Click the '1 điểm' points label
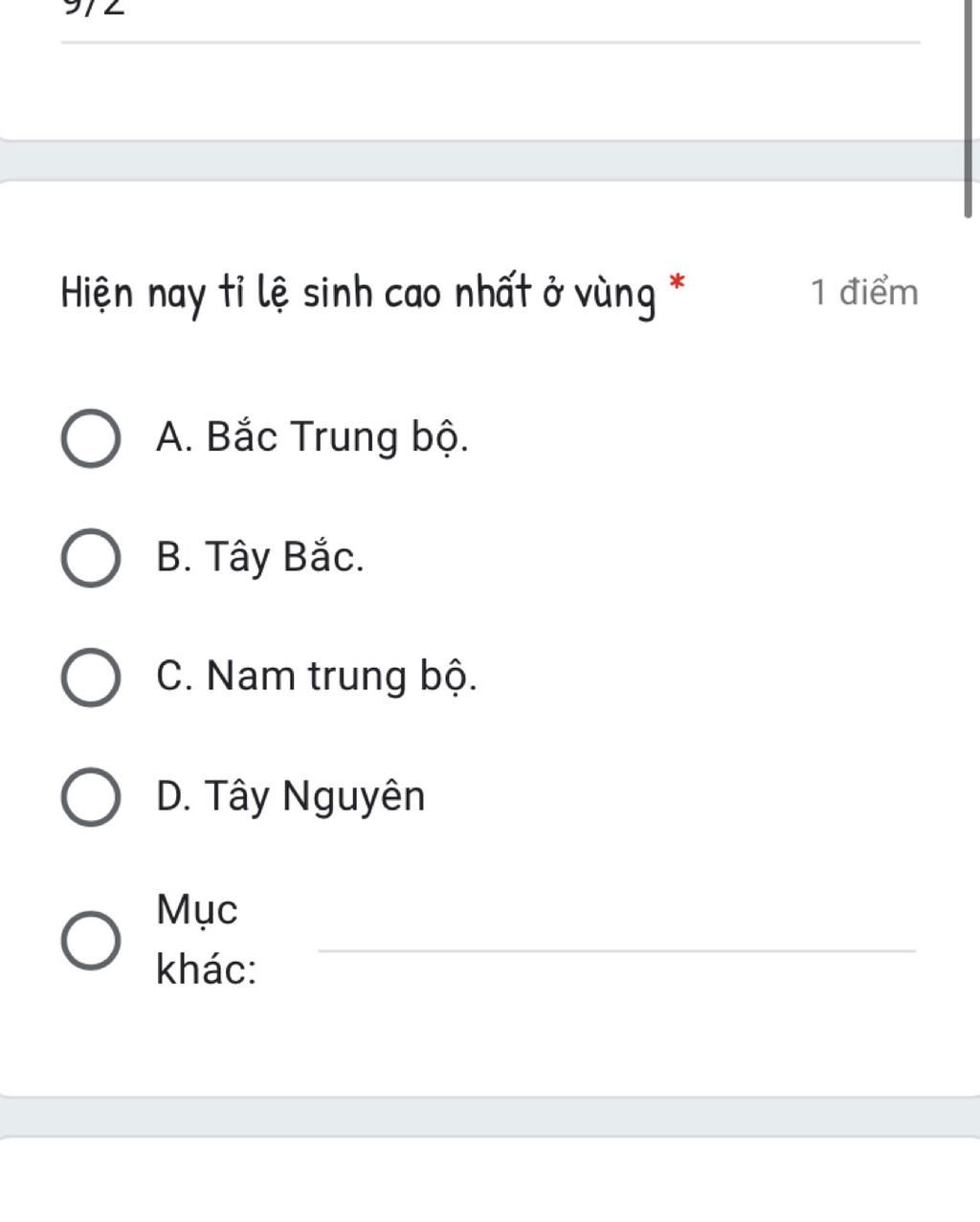The image size is (980, 1222). coord(864,292)
